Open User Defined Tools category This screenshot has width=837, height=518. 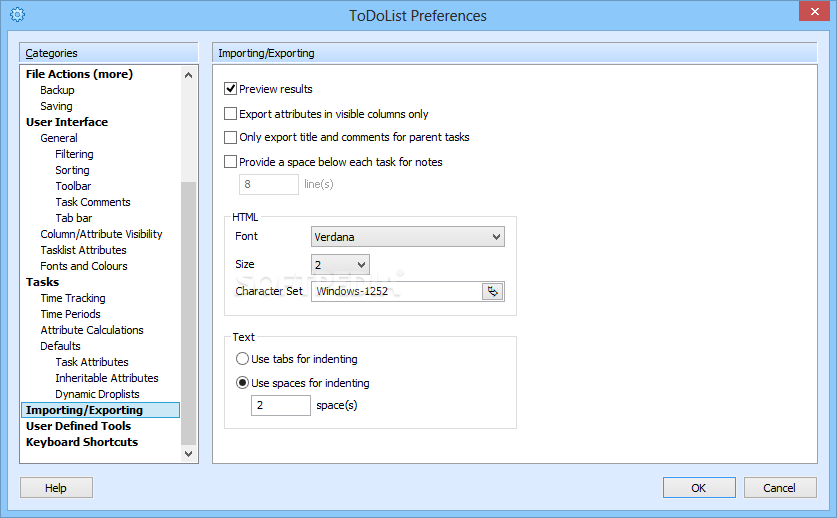(78, 427)
